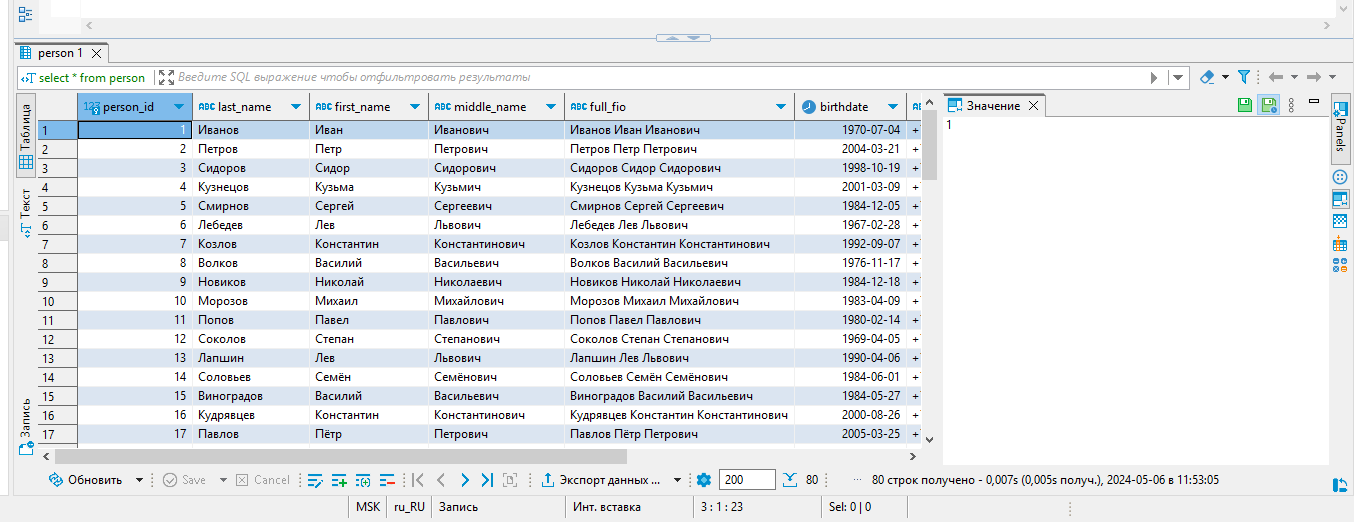The image size is (1354, 522).
Task: Open person_id column filter dropdown
Action: pyautogui.click(x=180, y=107)
